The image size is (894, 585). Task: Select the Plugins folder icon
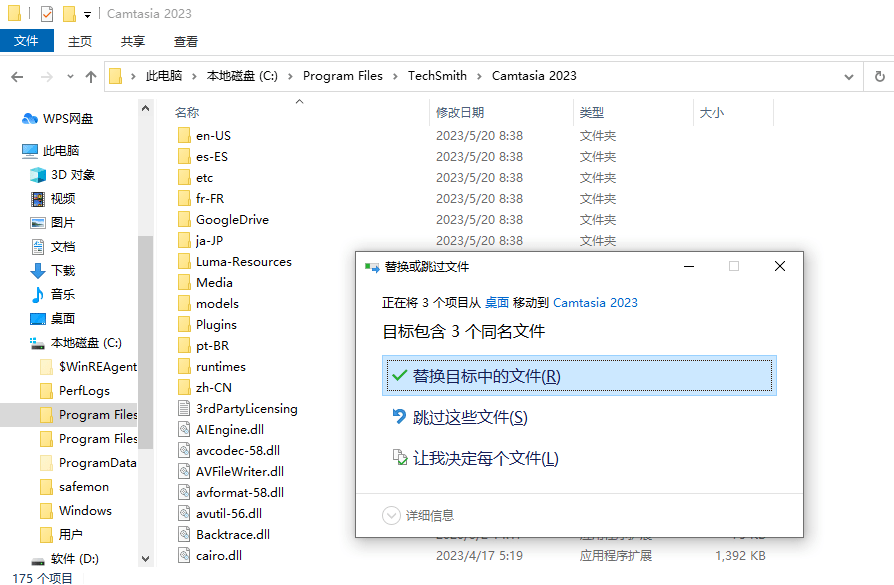click(184, 324)
